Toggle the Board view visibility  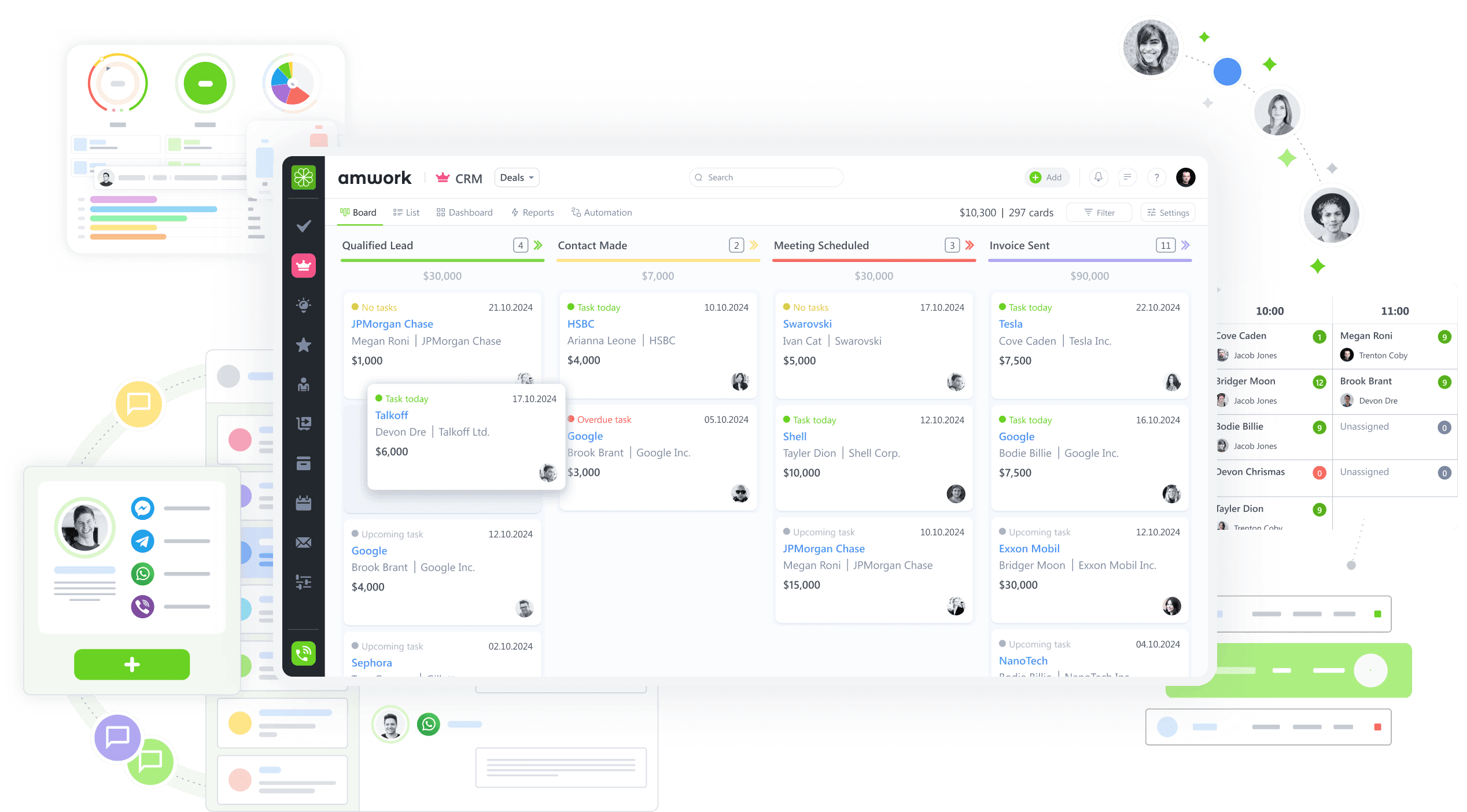(361, 212)
